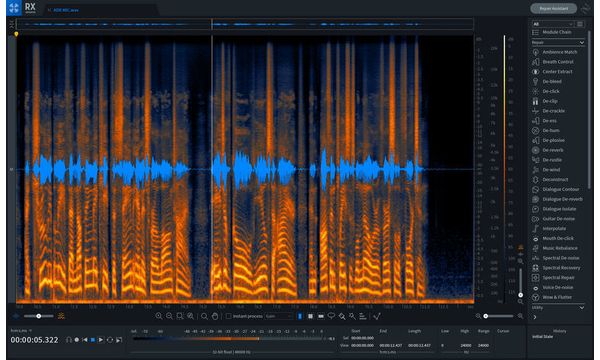This screenshot has width=600, height=360.
Task: Select Initial State in History
Action: [542, 337]
